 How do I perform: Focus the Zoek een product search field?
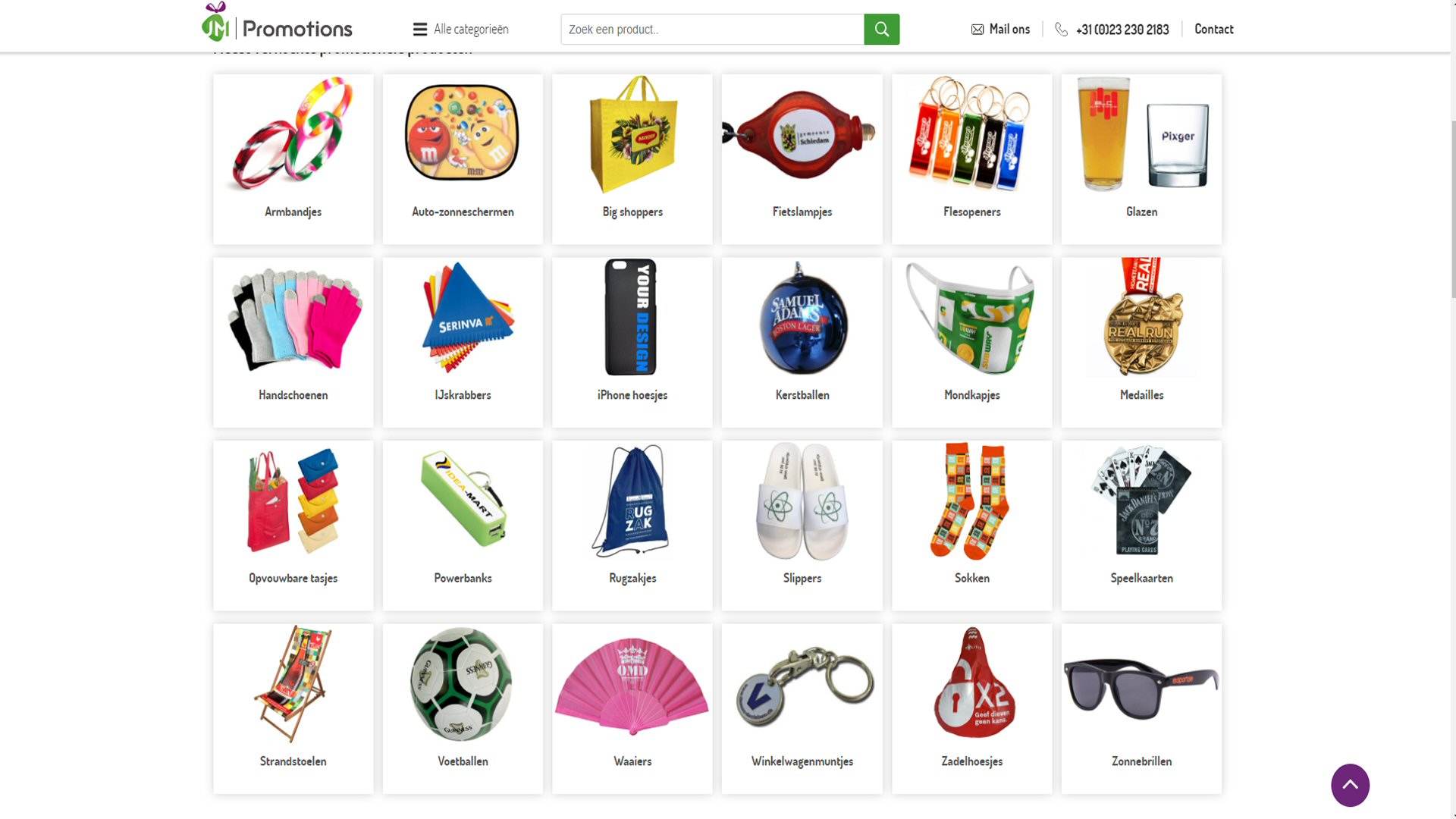(x=712, y=29)
